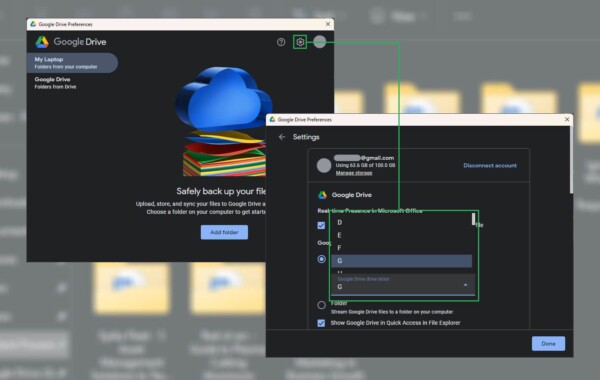Viewport: 600px width, 380px height.
Task: Click the Google Drive logo in the main window
Action: (x=71, y=42)
